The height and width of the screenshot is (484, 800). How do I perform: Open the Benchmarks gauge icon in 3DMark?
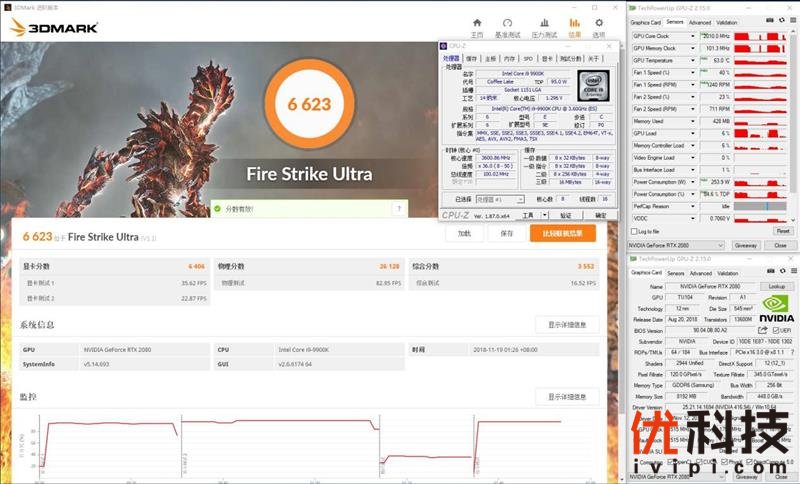pyautogui.click(x=507, y=24)
